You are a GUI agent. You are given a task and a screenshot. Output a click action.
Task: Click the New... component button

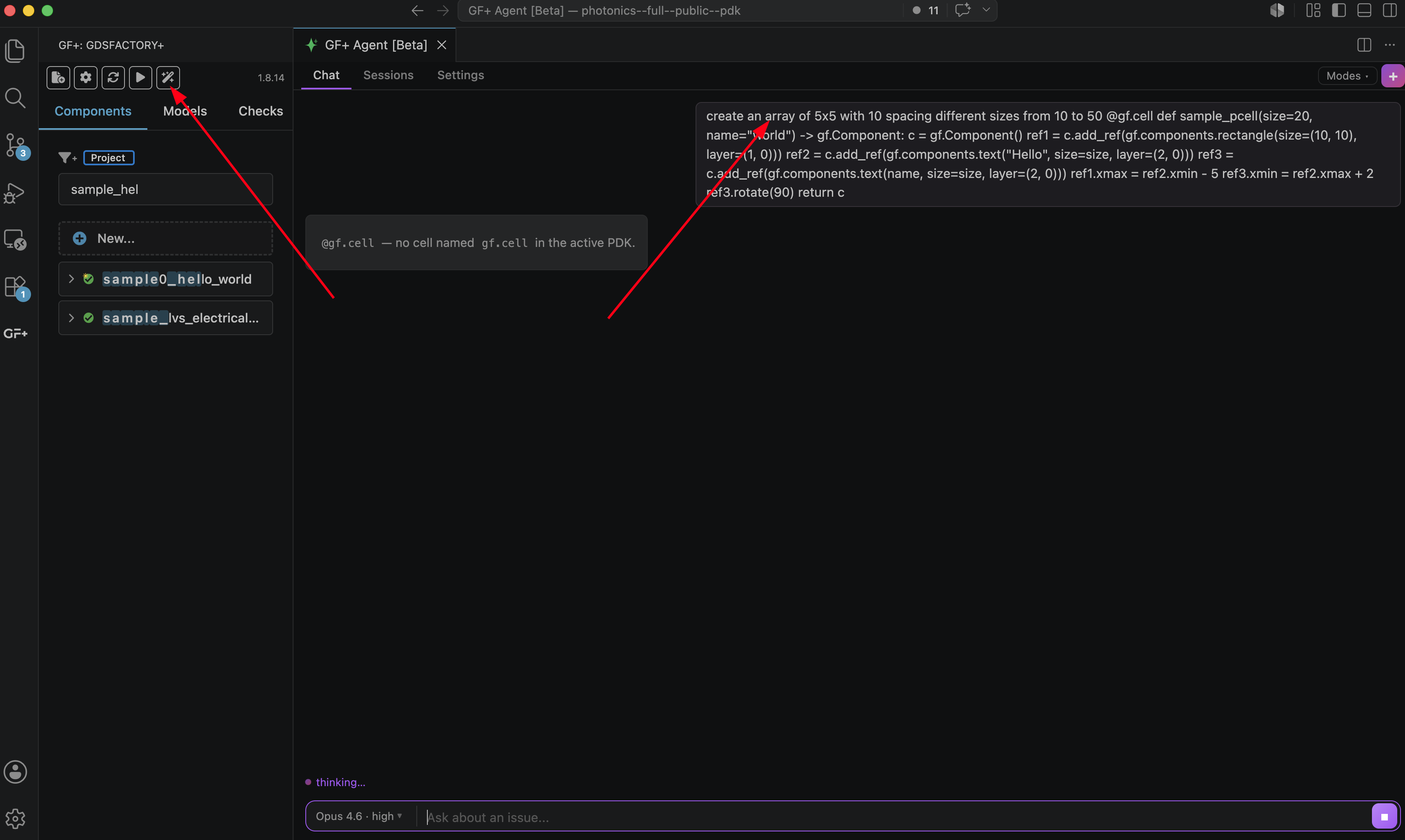click(x=165, y=238)
